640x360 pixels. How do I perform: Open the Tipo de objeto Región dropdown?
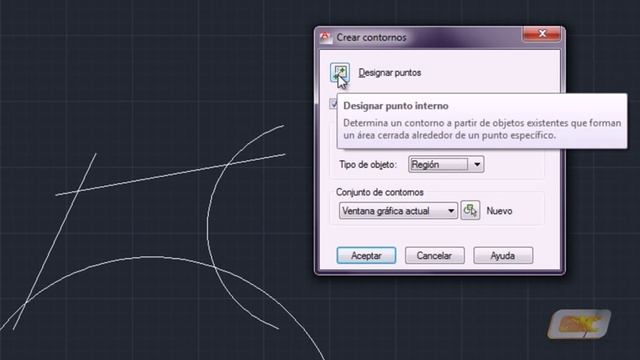pos(446,164)
